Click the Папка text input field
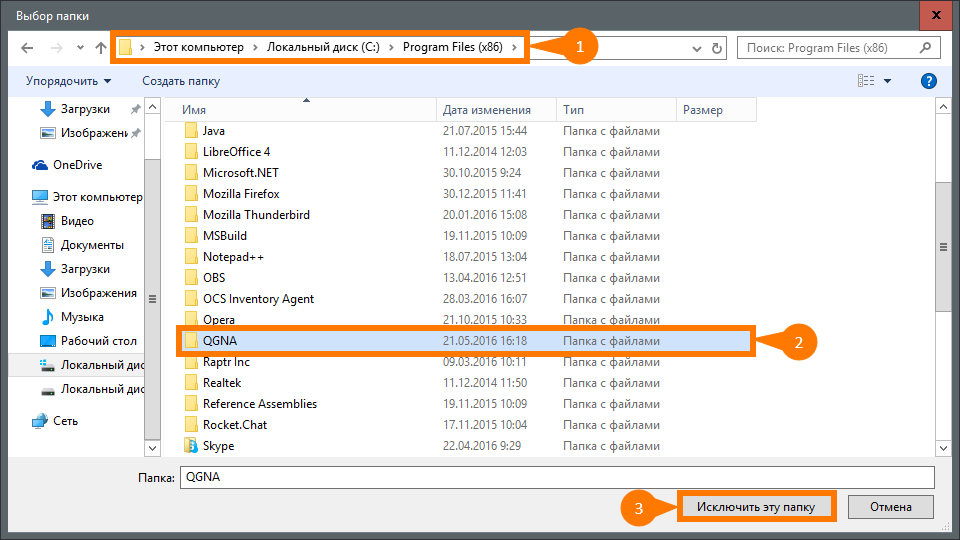 (x=556, y=477)
